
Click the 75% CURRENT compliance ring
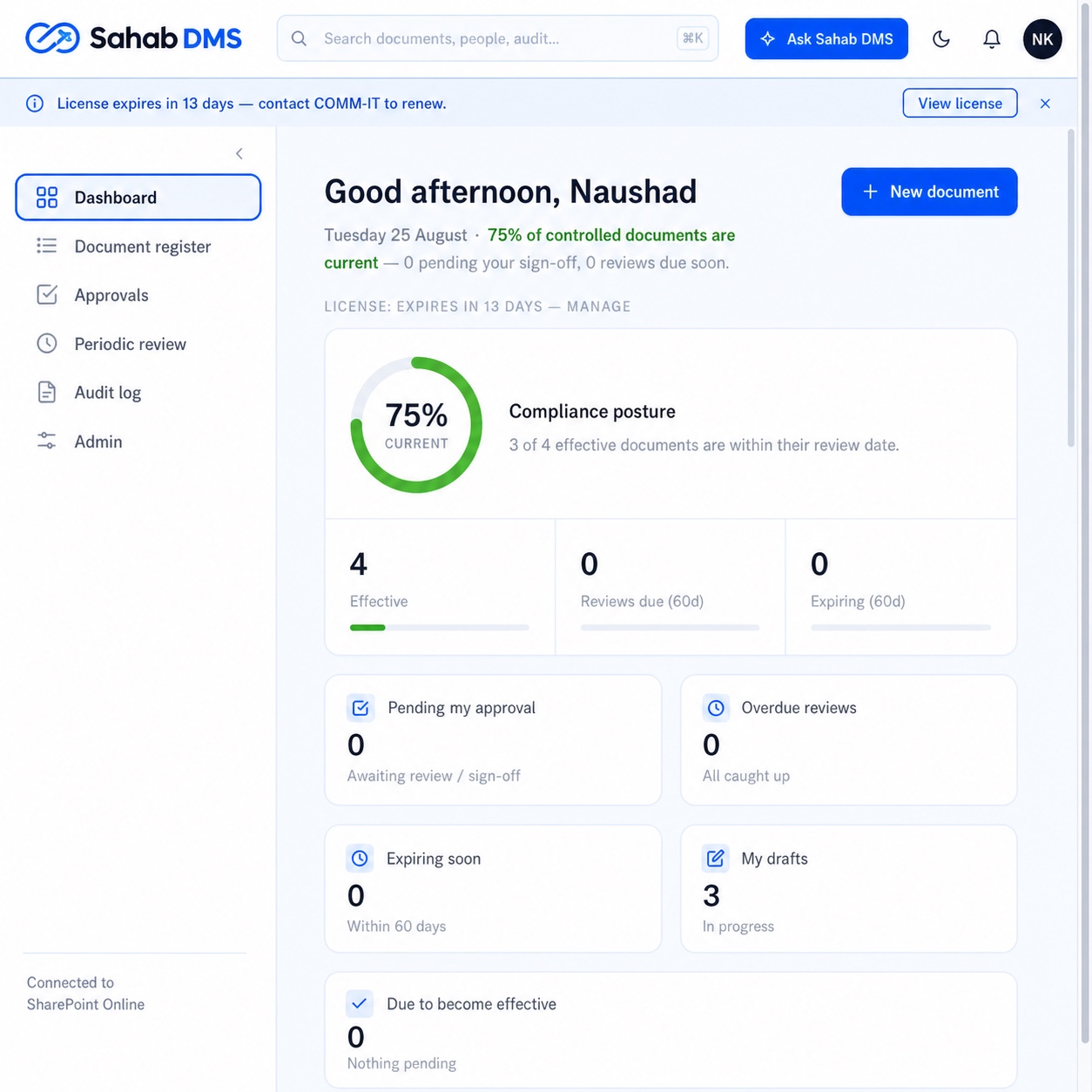(416, 425)
